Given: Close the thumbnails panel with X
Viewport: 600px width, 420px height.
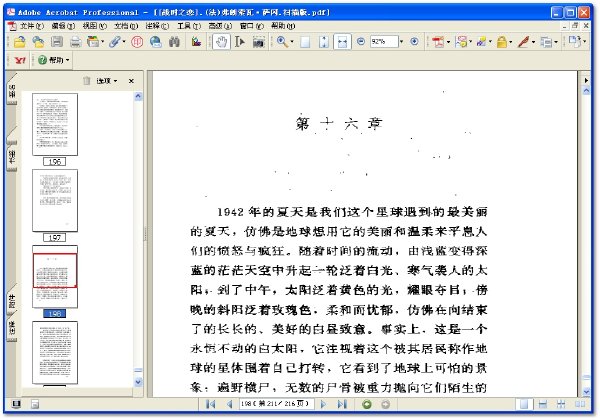Looking at the screenshot, I should pyautogui.click(x=131, y=81).
